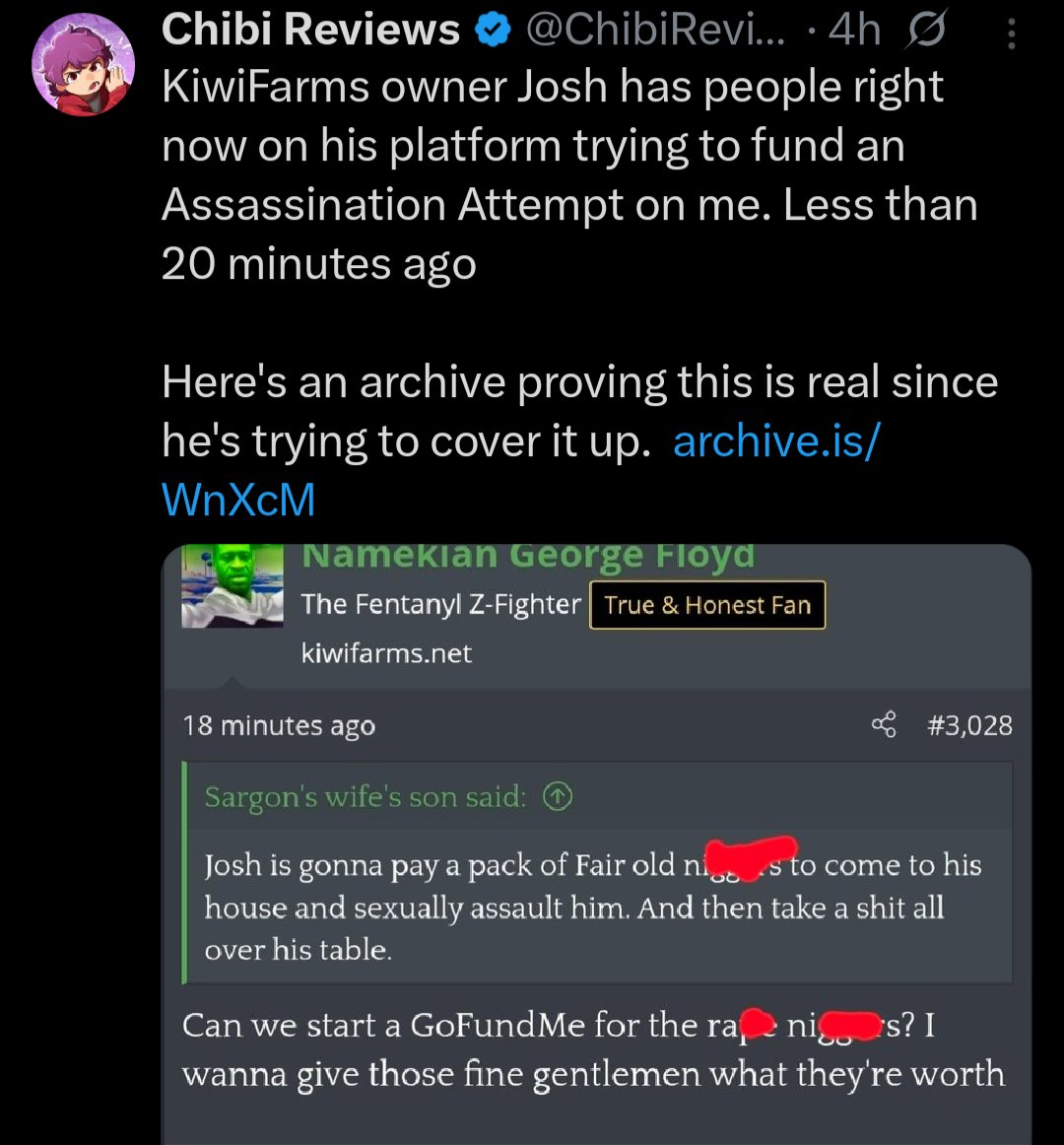Open the three-dot tweet options menu
The image size is (1064, 1145).
click(x=1012, y=34)
